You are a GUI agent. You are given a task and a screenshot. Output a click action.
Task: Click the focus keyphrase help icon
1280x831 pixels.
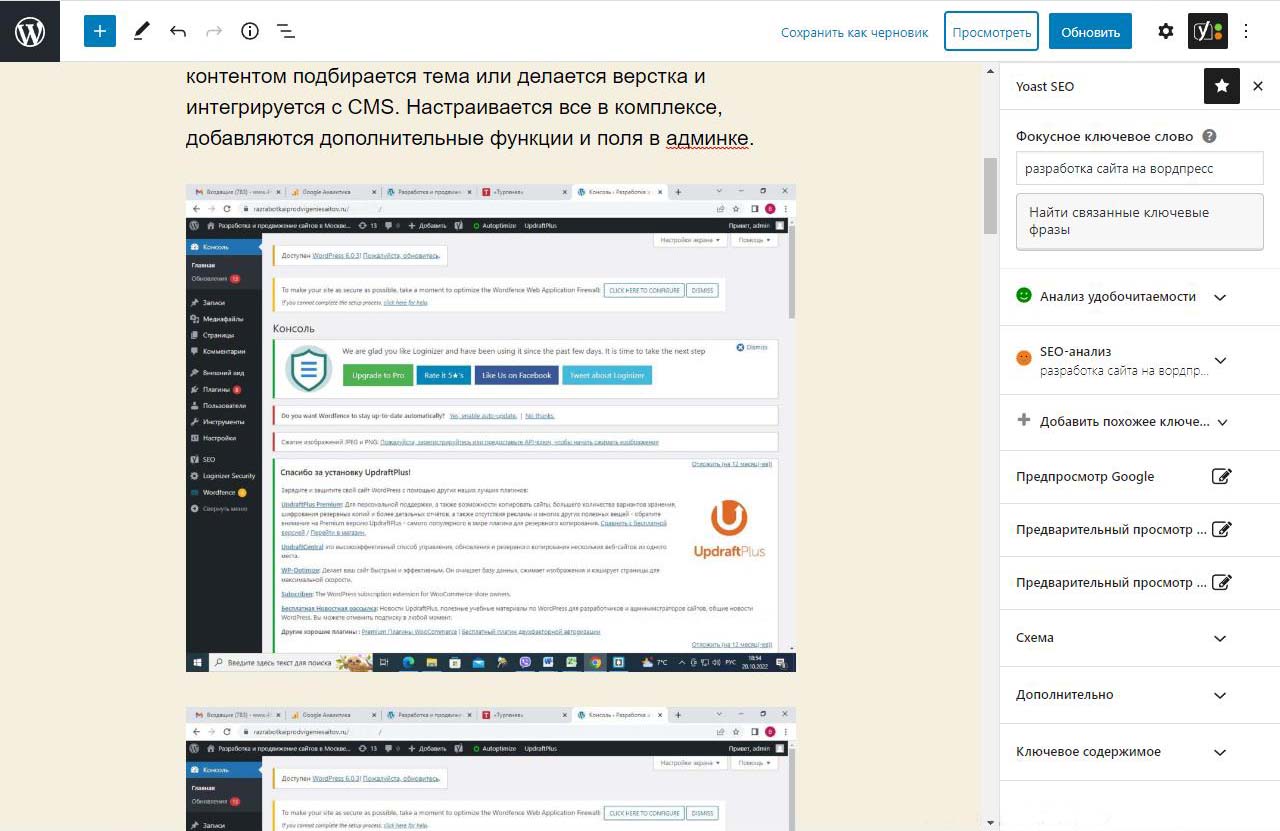click(x=1209, y=136)
